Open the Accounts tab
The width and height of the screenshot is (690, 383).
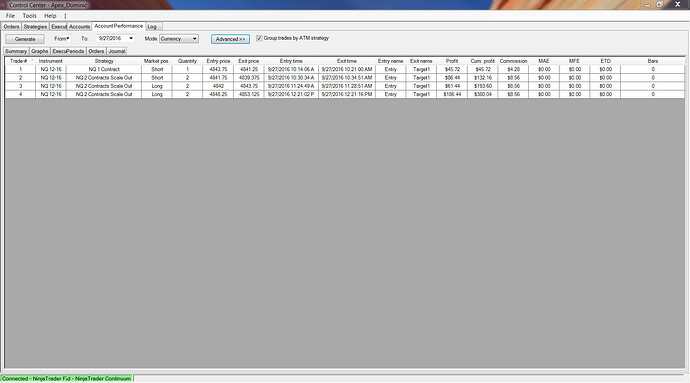[x=79, y=27]
